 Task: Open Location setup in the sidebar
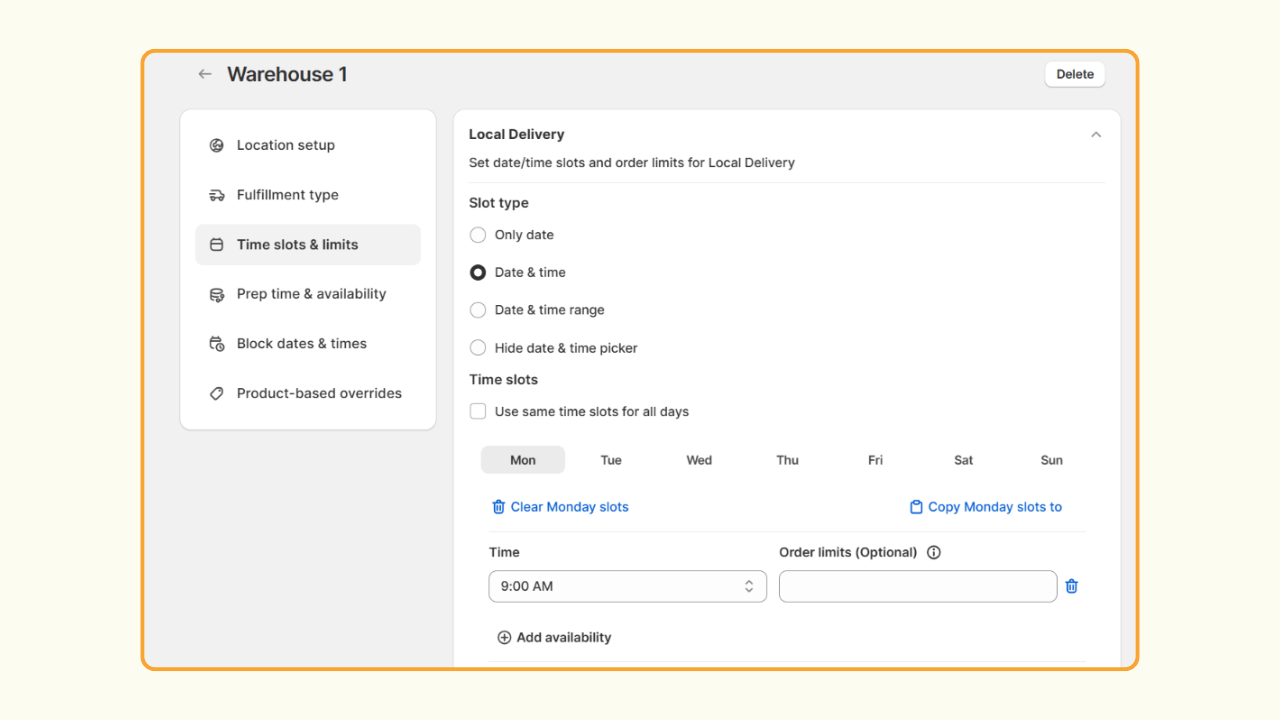[x=308, y=145]
